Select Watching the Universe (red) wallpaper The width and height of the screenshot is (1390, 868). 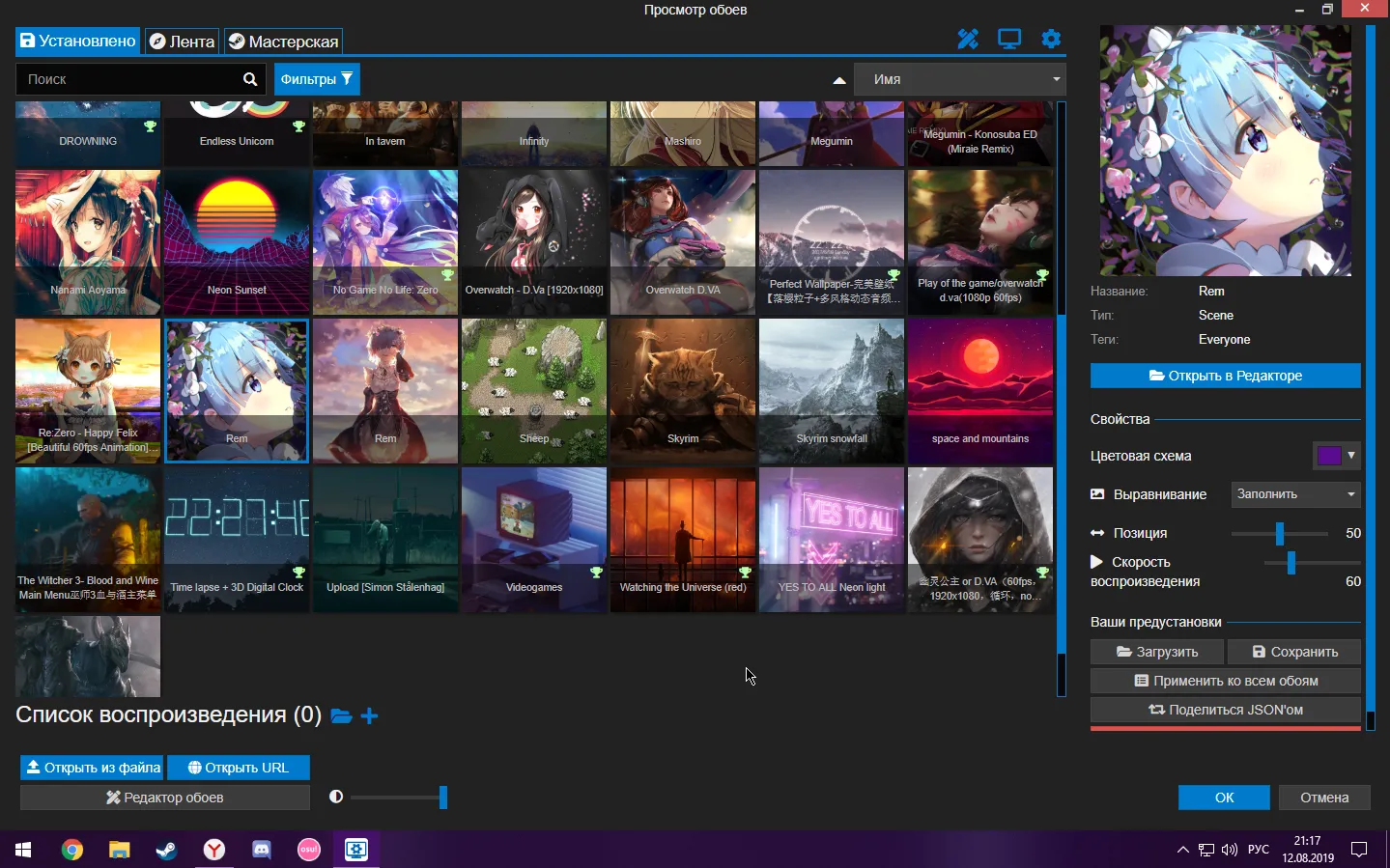[x=683, y=540]
